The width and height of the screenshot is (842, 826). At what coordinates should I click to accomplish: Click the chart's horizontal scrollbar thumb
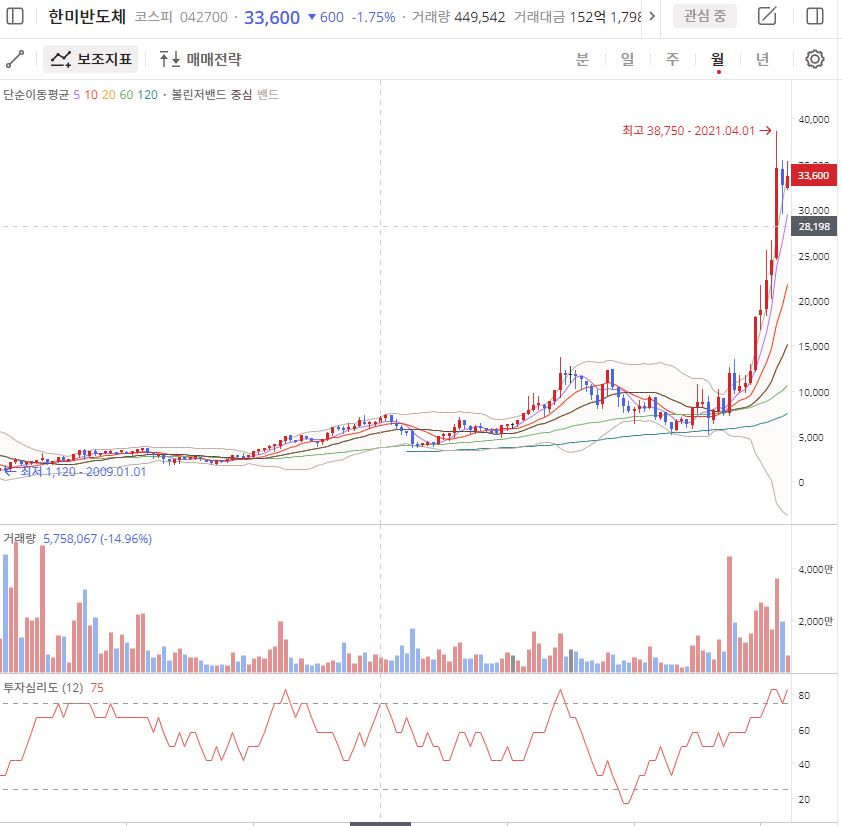click(x=380, y=823)
